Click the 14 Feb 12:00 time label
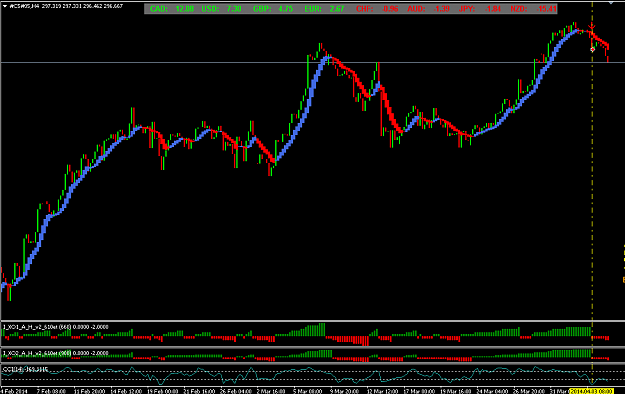 pyautogui.click(x=126, y=391)
